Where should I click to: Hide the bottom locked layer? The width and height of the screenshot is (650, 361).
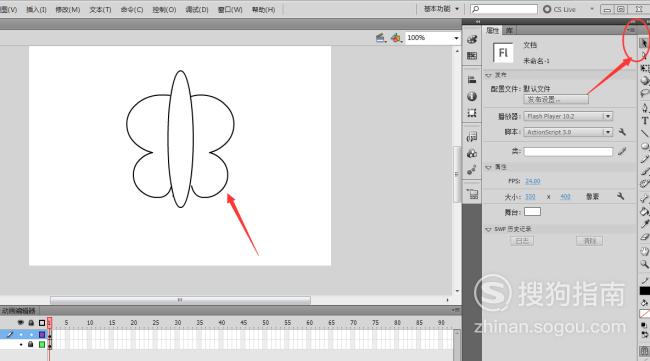(21, 344)
